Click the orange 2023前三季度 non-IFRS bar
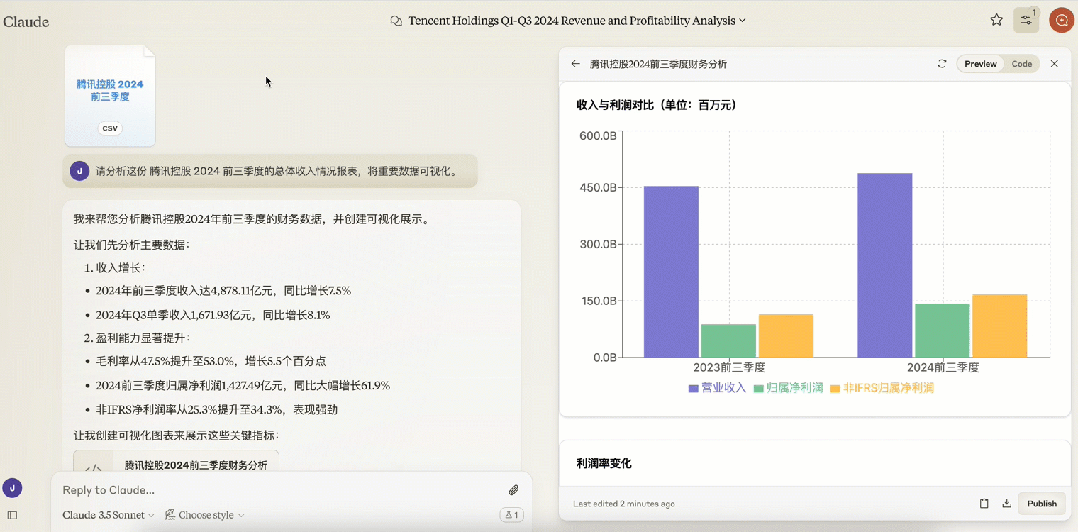 [x=786, y=335]
